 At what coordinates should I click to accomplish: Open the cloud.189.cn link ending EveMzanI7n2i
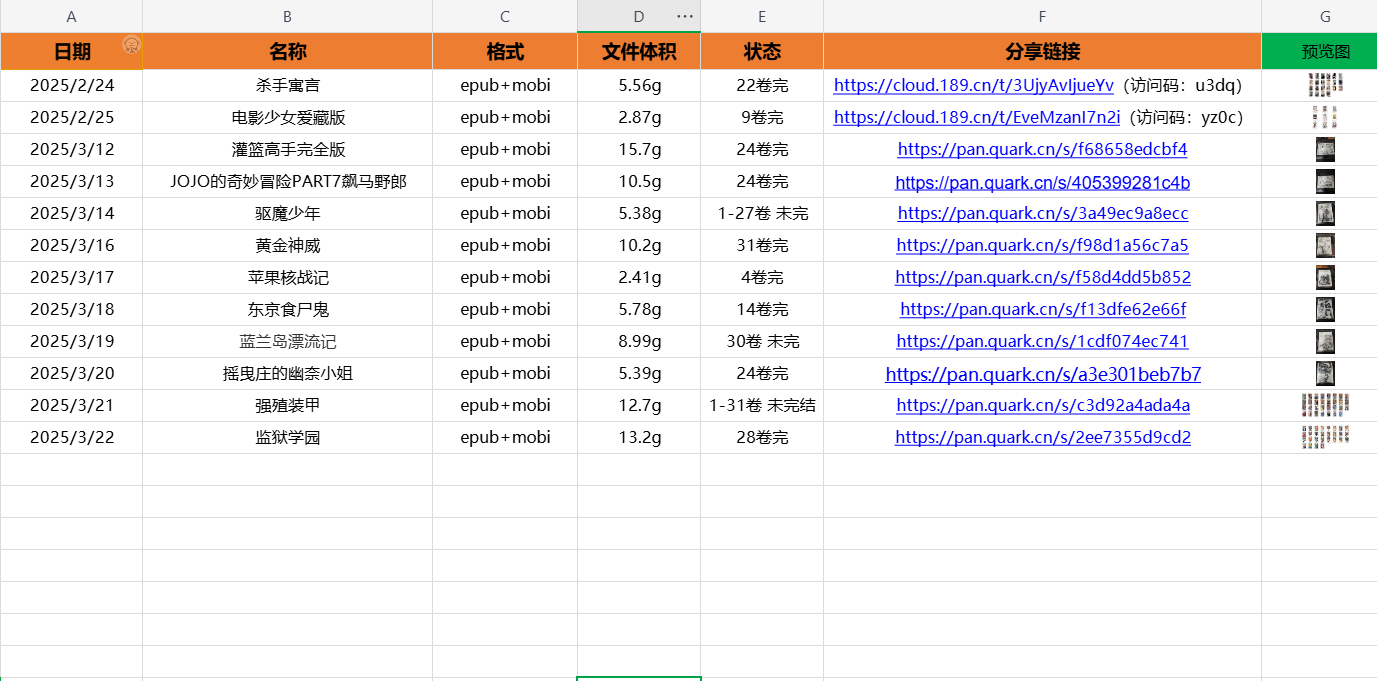pos(976,118)
